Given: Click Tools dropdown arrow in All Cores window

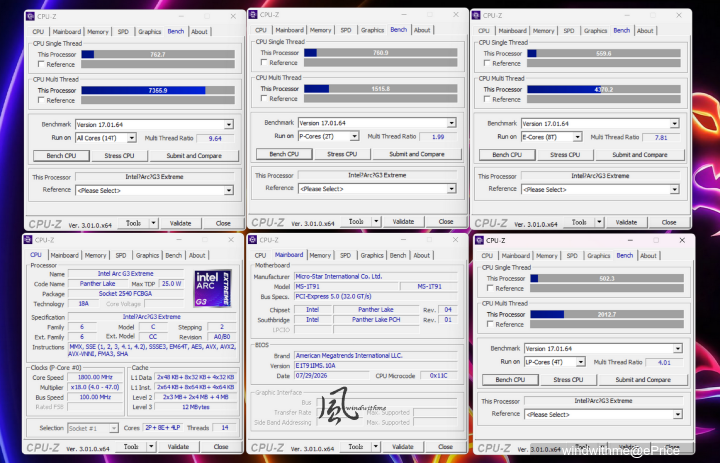Looking at the screenshot, I should [x=153, y=223].
